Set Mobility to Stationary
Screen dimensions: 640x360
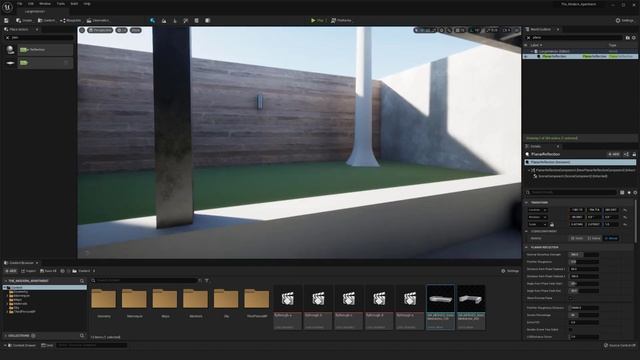[594, 238]
